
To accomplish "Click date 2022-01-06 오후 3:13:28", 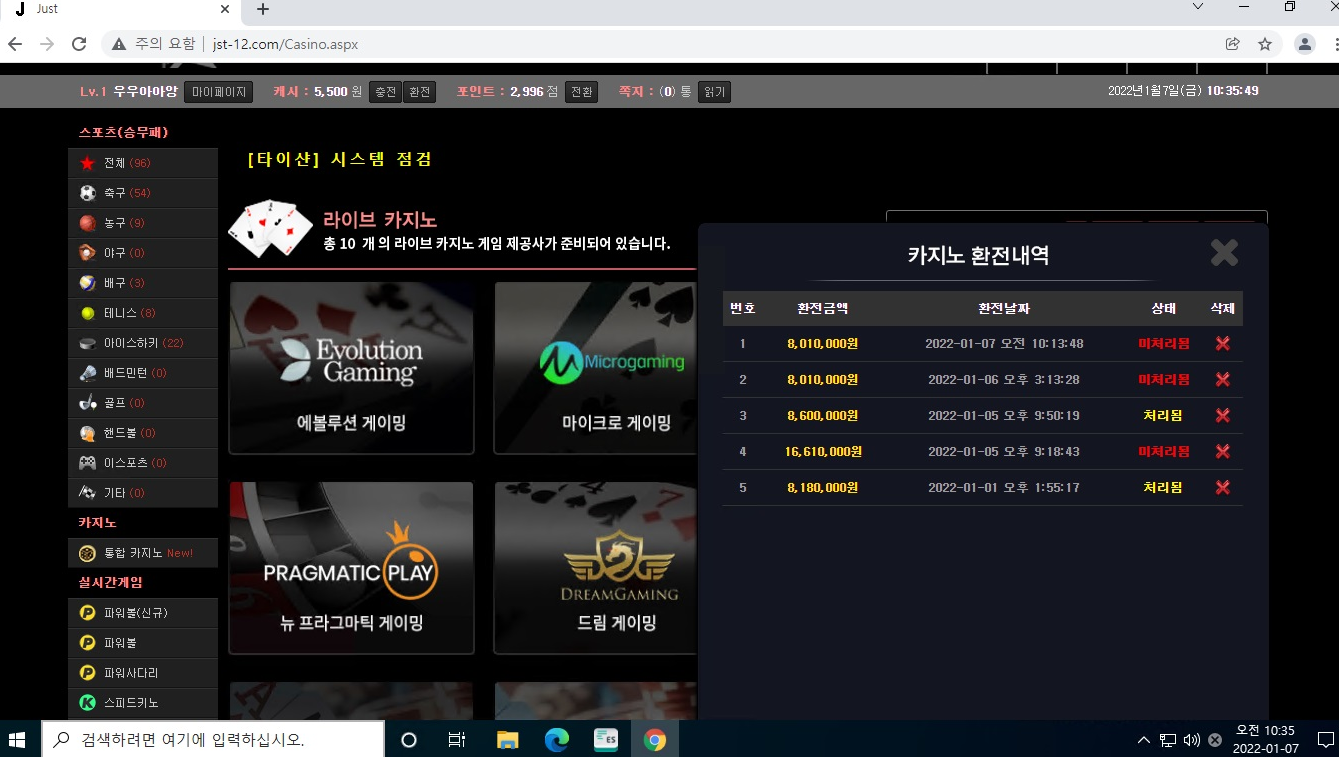I will 1004,380.
